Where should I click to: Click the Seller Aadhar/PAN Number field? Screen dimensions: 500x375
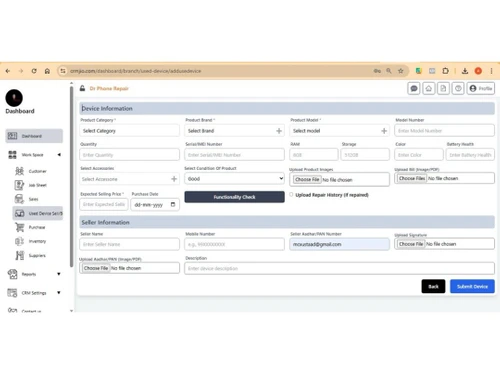(x=339, y=244)
